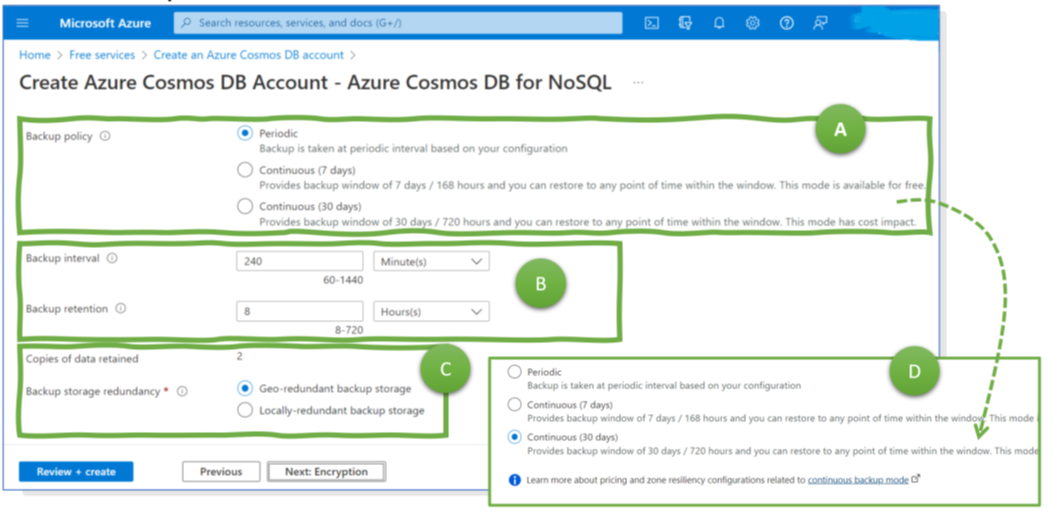This screenshot has width=1049, height=514.
Task: Focus the Search resources, services, and docs box
Action: [398, 23]
